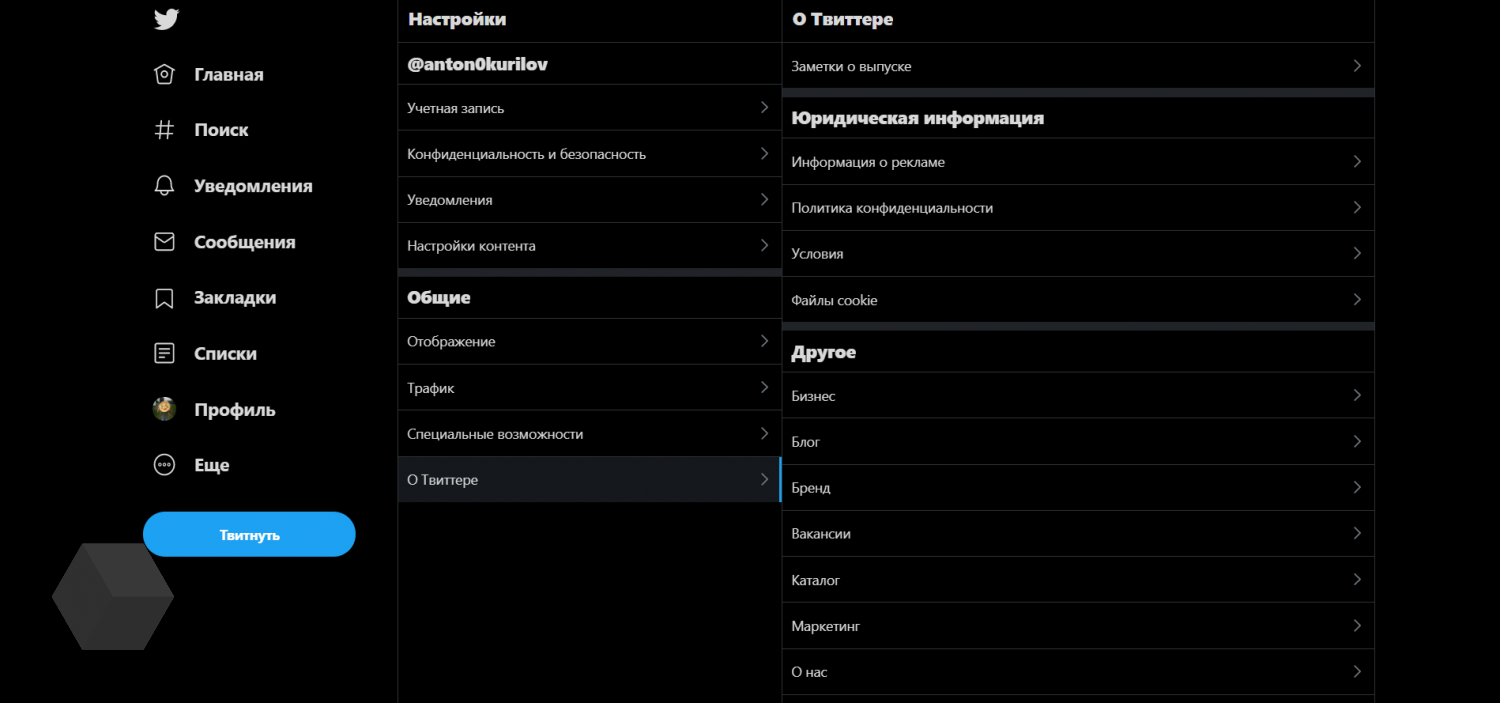Expand the Заметки о выпуске chevron
Image resolution: width=1500 pixels, height=703 pixels.
(x=1357, y=66)
